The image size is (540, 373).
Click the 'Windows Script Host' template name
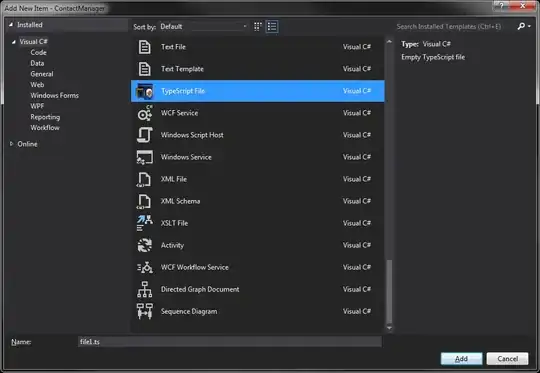pyautogui.click(x=192, y=135)
